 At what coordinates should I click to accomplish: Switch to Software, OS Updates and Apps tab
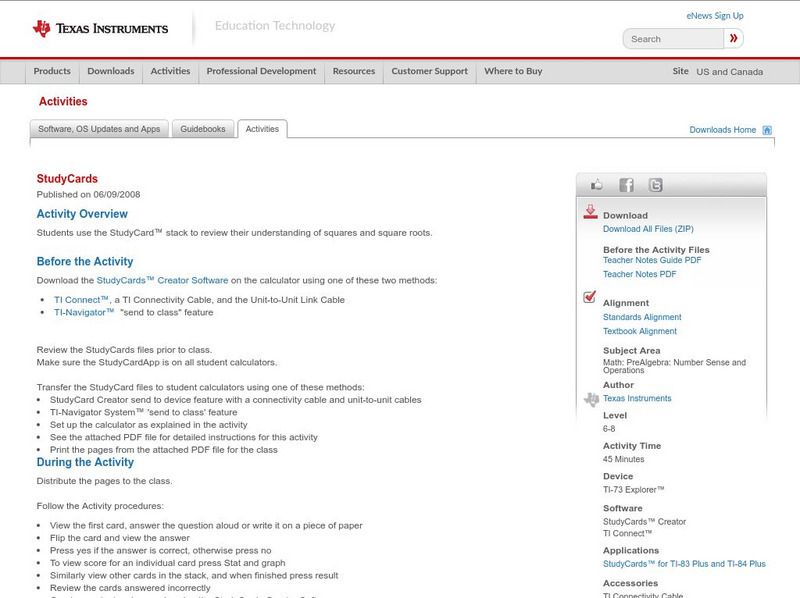[99, 129]
